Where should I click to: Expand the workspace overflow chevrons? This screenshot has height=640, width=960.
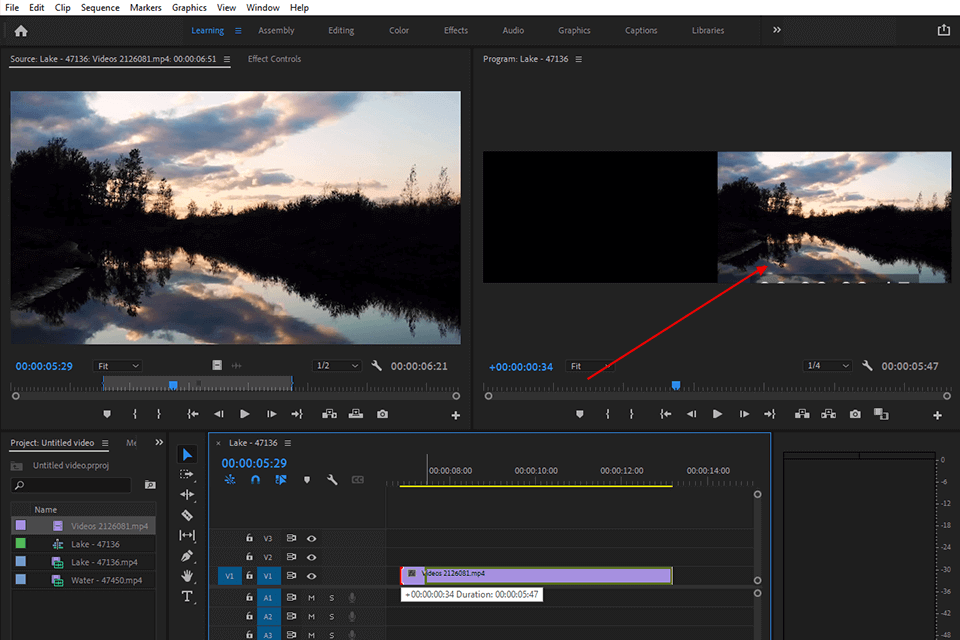[x=777, y=31]
